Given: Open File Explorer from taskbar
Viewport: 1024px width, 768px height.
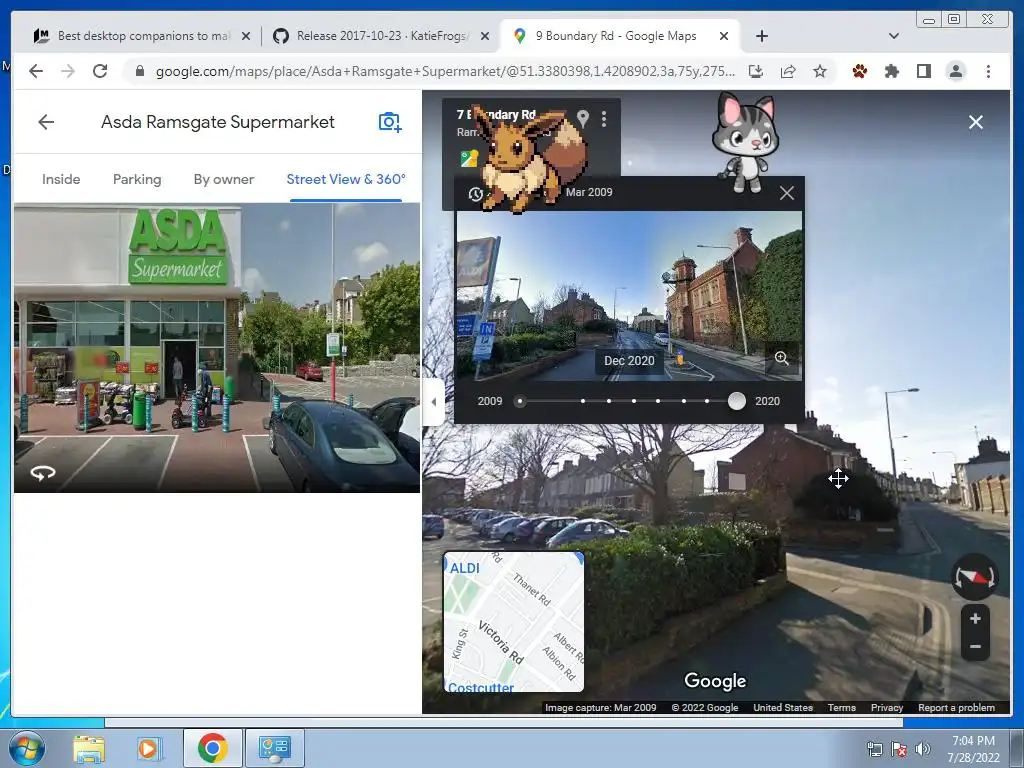Looking at the screenshot, I should click(x=89, y=748).
